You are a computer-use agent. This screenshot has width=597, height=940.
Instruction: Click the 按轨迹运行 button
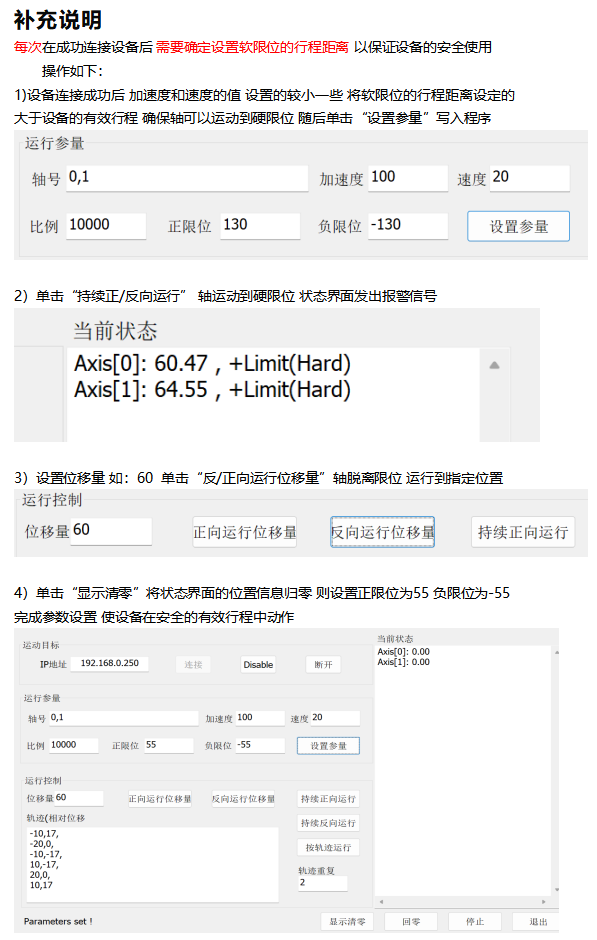(328, 848)
